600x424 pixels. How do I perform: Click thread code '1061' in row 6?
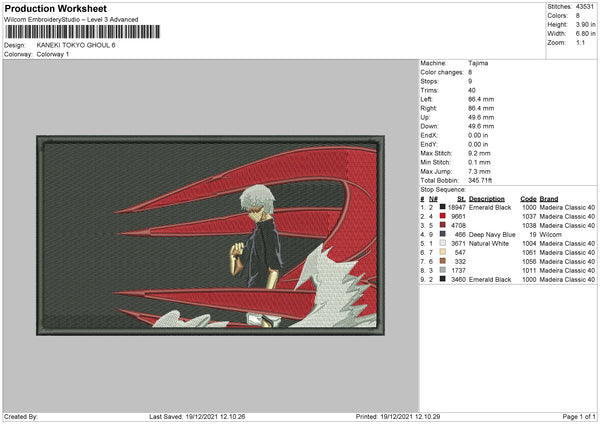tap(529, 252)
